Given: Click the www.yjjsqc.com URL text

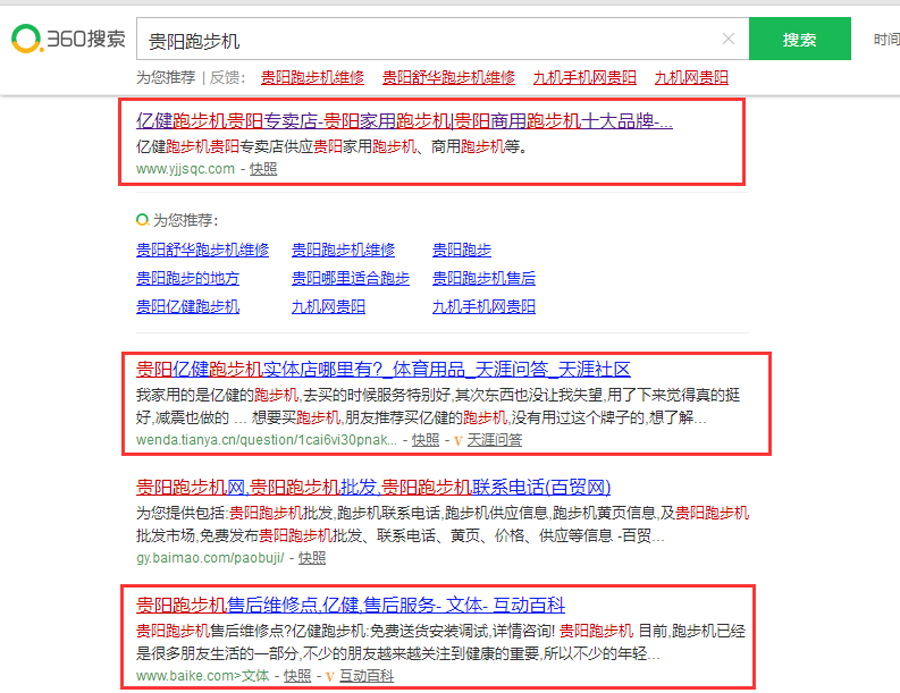Looking at the screenshot, I should pyautogui.click(x=185, y=169).
